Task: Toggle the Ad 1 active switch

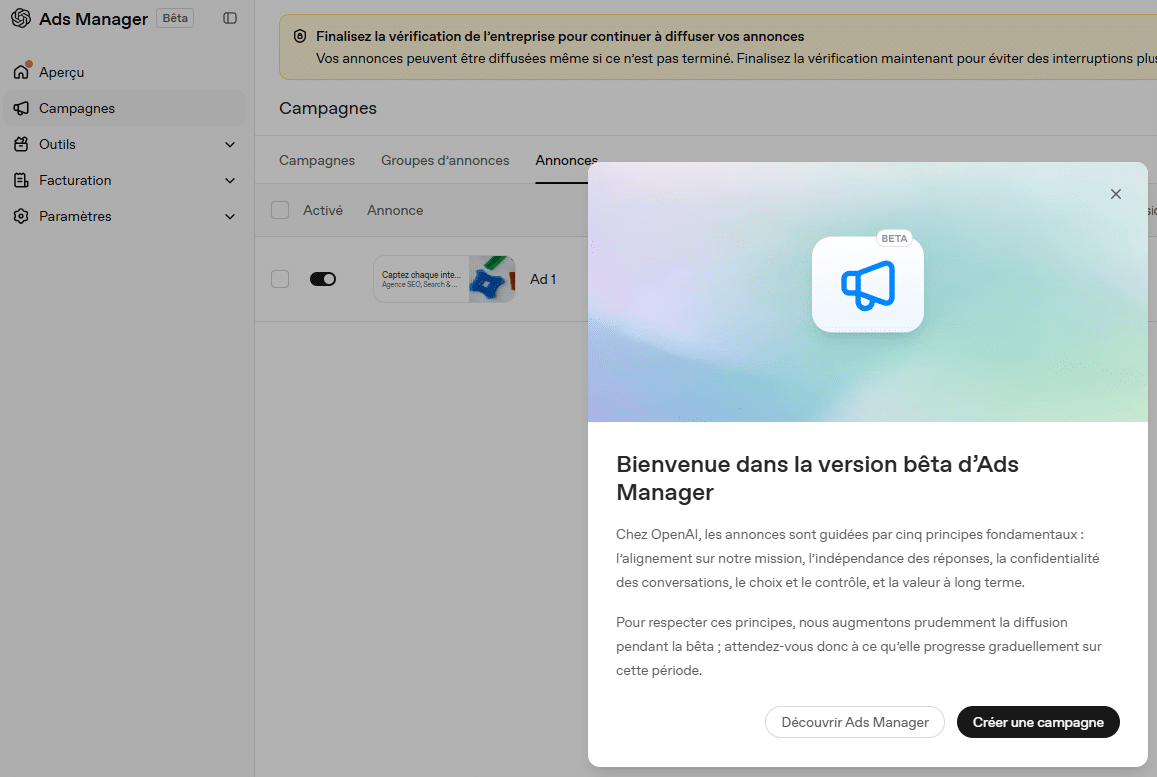Action: tap(323, 279)
